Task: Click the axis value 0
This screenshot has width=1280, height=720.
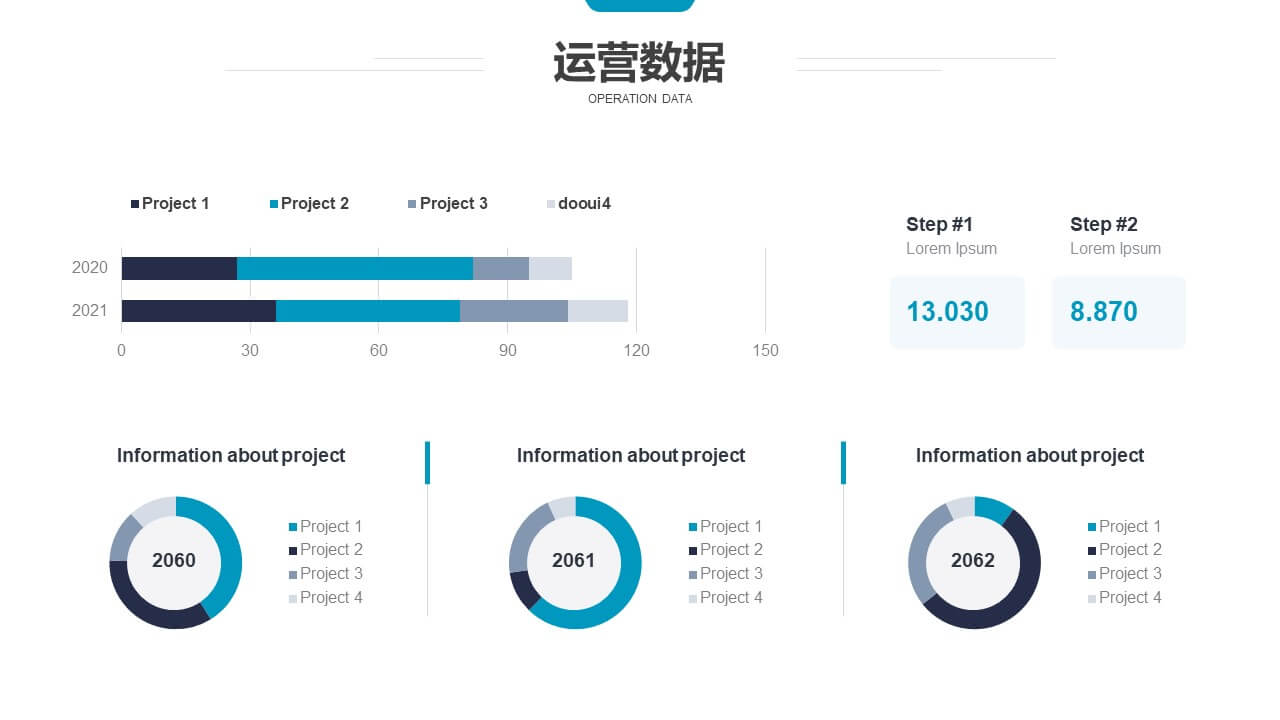Action: click(122, 351)
